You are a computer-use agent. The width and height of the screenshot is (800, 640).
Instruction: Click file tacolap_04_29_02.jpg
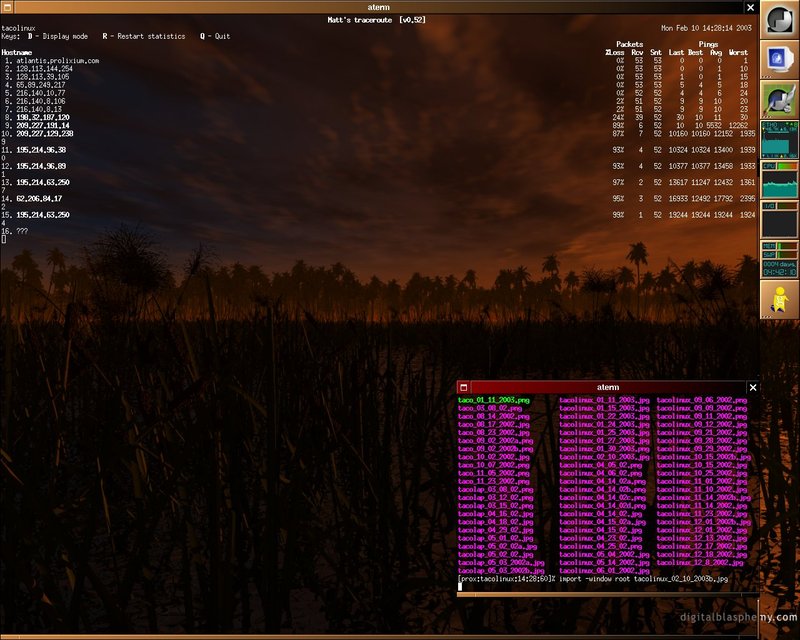495,530
